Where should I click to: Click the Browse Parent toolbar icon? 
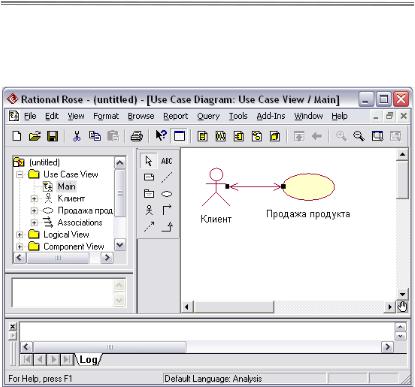coord(299,136)
